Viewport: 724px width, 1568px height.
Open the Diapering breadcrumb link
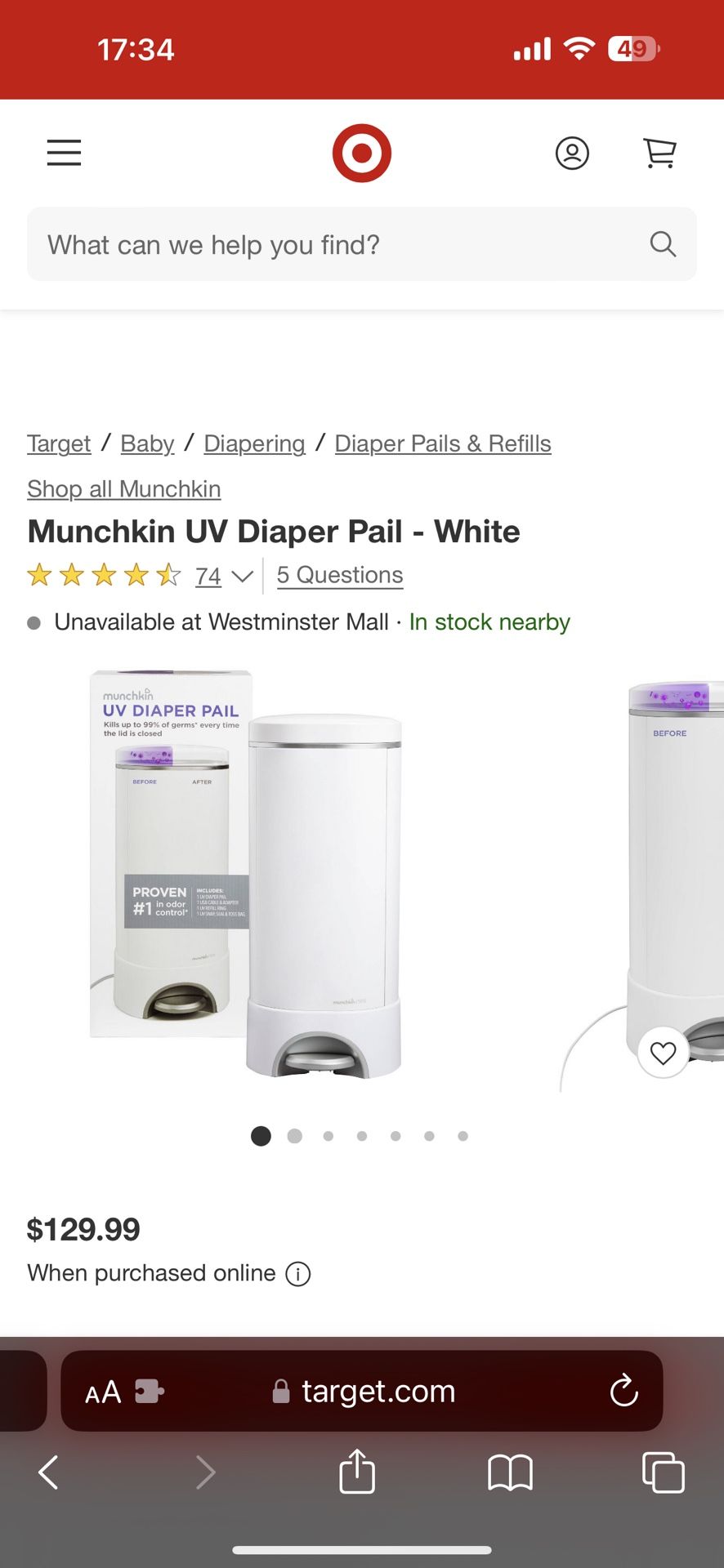(254, 443)
